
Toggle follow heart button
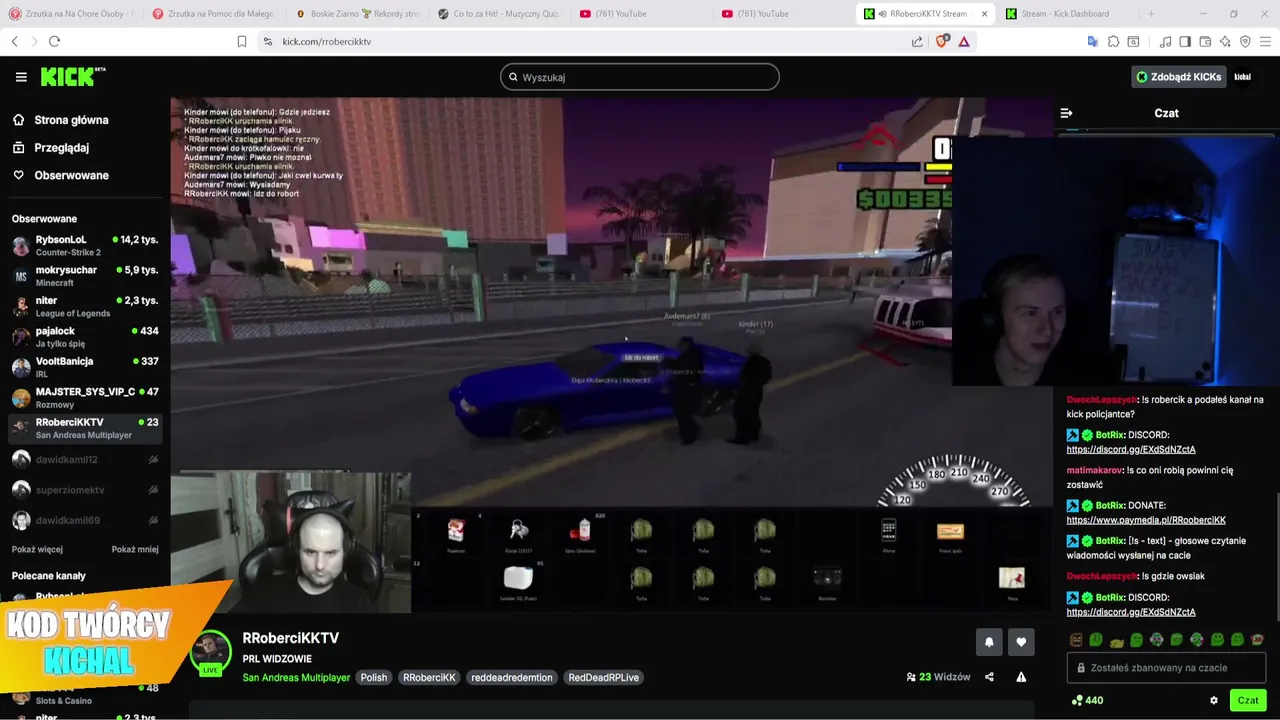1021,642
